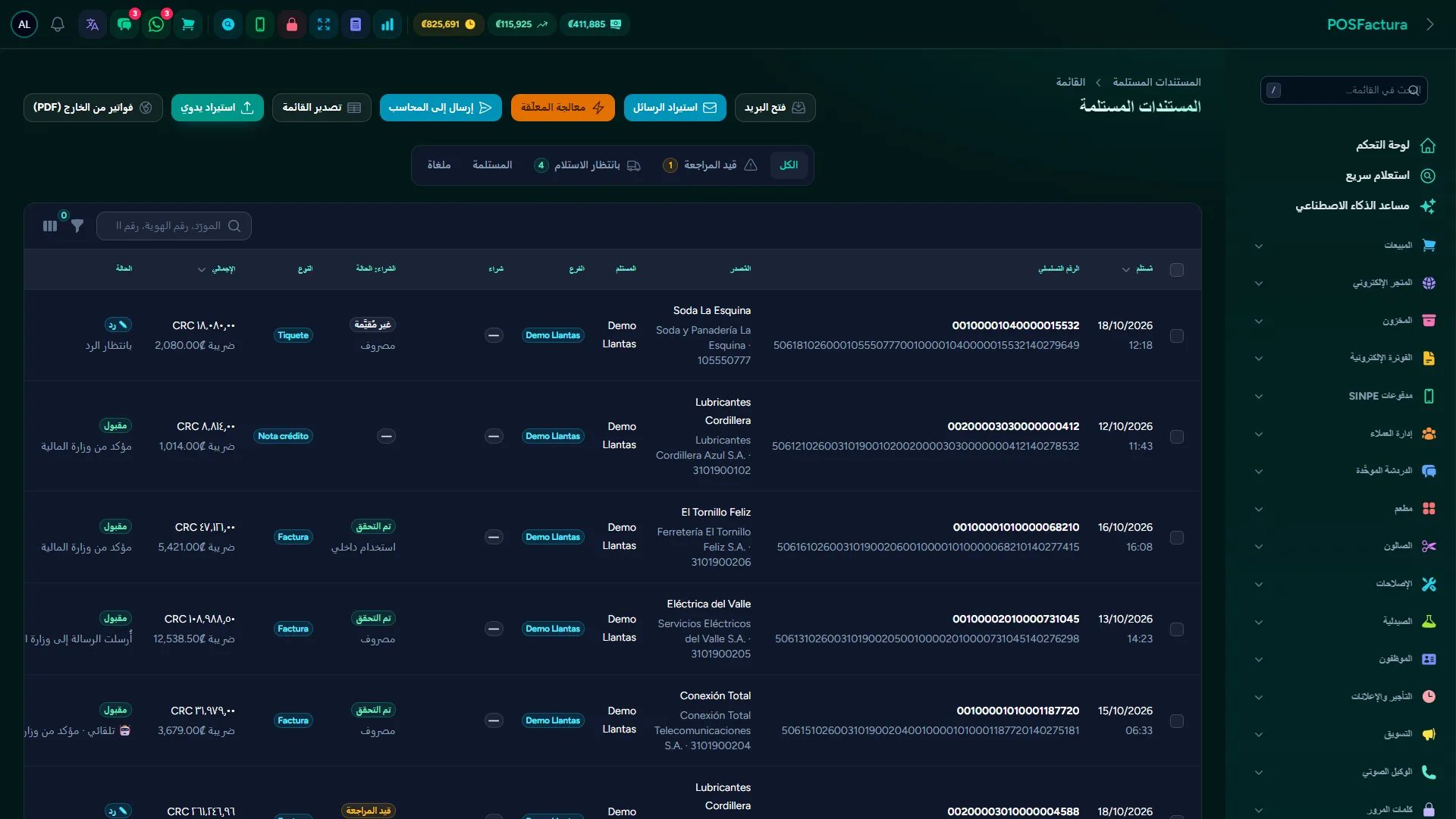Screen dimensions: 1456x819
Task: Click the AL user avatar
Action: [x=24, y=24]
